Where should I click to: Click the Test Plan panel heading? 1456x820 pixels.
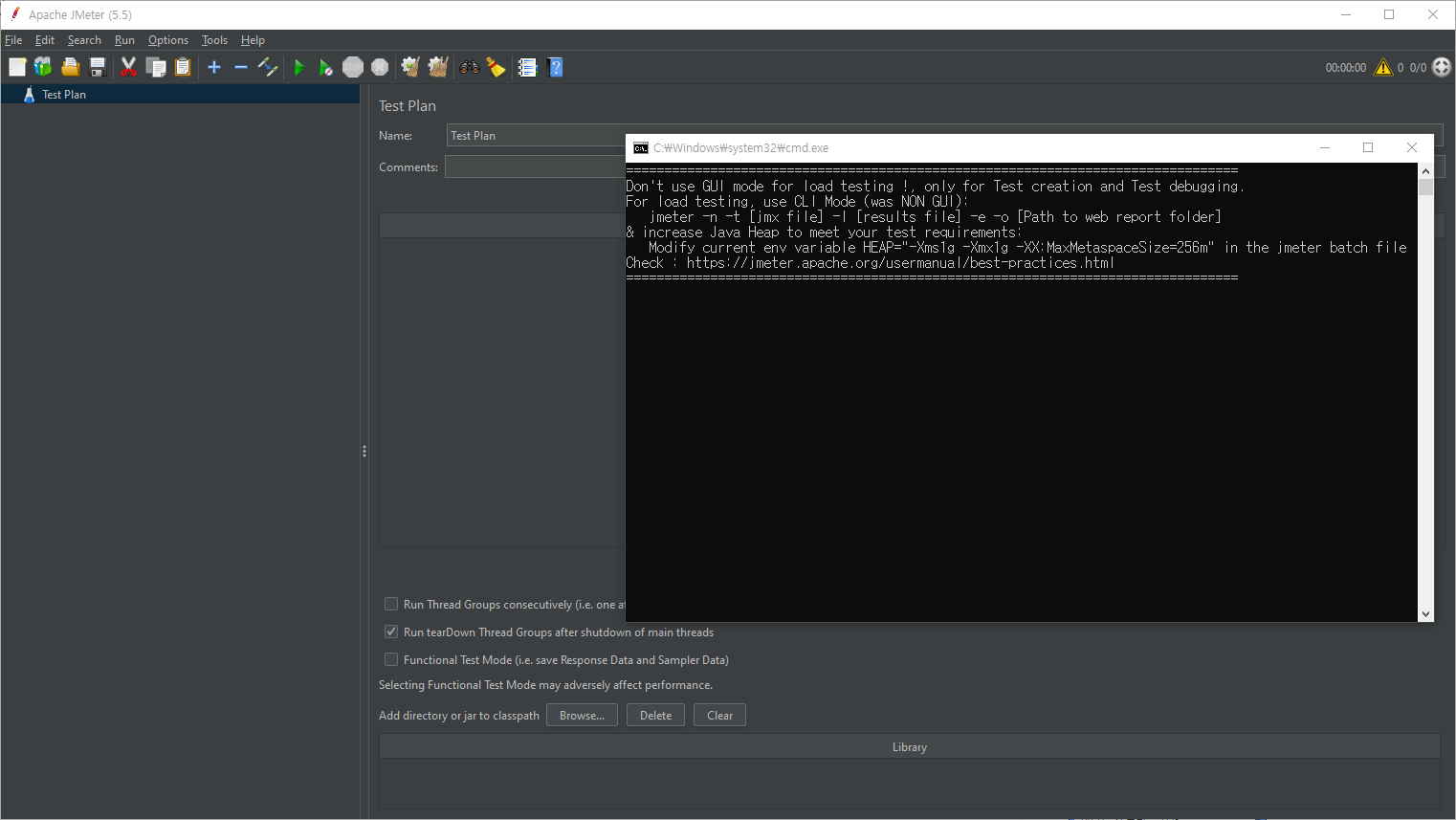pos(408,106)
